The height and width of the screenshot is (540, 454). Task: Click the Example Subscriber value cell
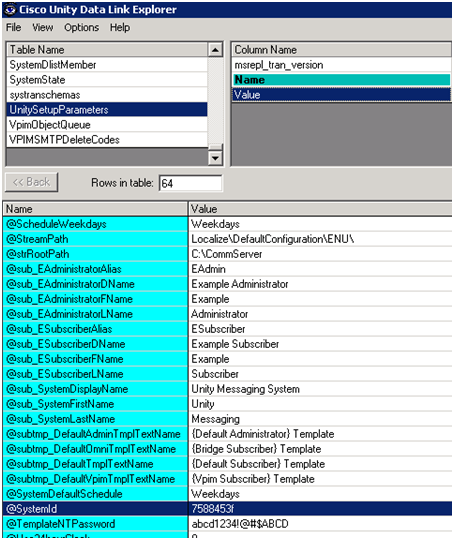320,344
